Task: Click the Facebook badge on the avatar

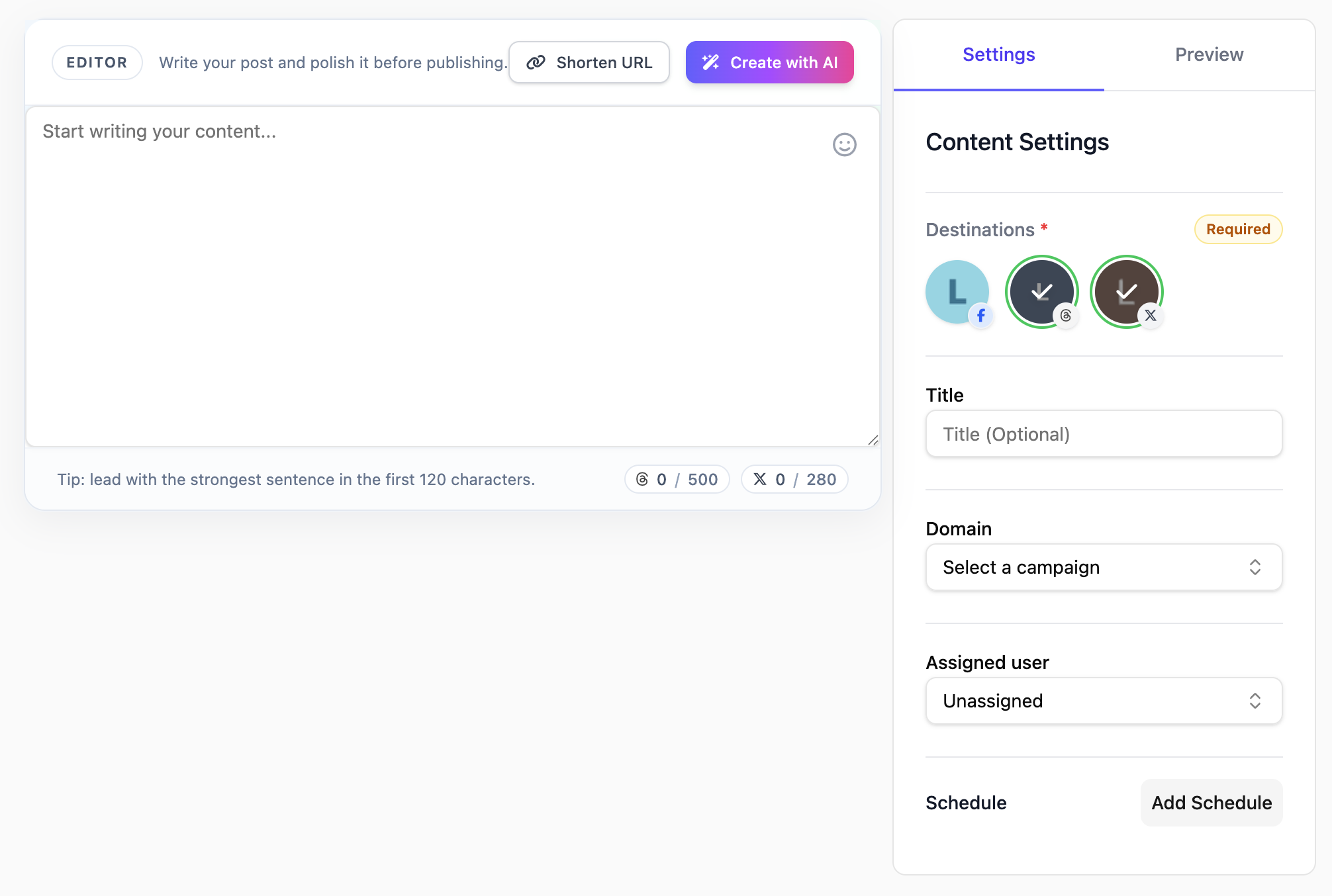Action: pos(980,316)
